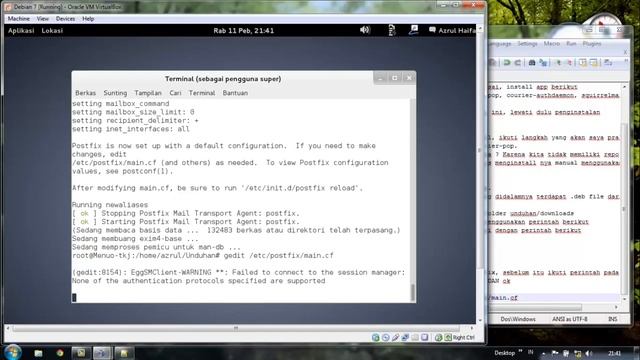Screen dimensions: 640x360
Task: Click the Right Ctrl host key label
Action: click(x=464, y=338)
